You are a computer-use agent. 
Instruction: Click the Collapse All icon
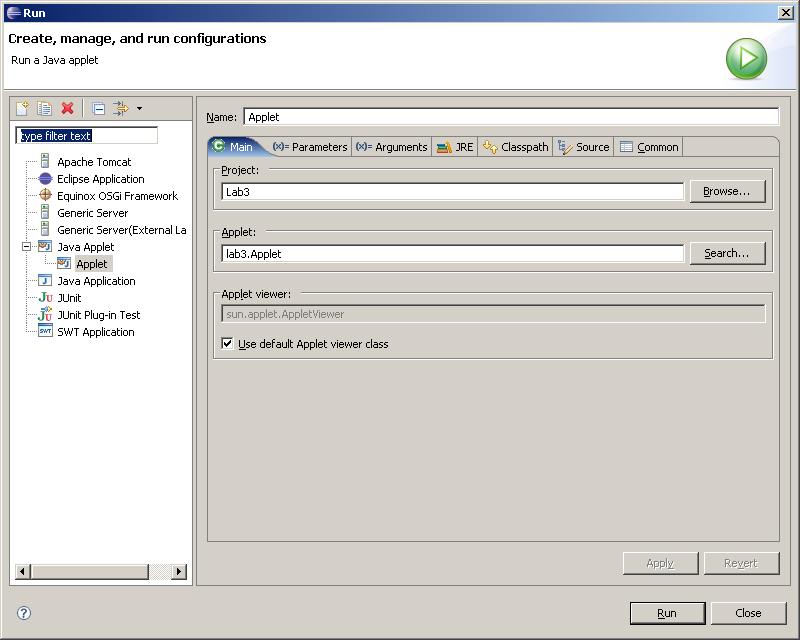point(98,108)
